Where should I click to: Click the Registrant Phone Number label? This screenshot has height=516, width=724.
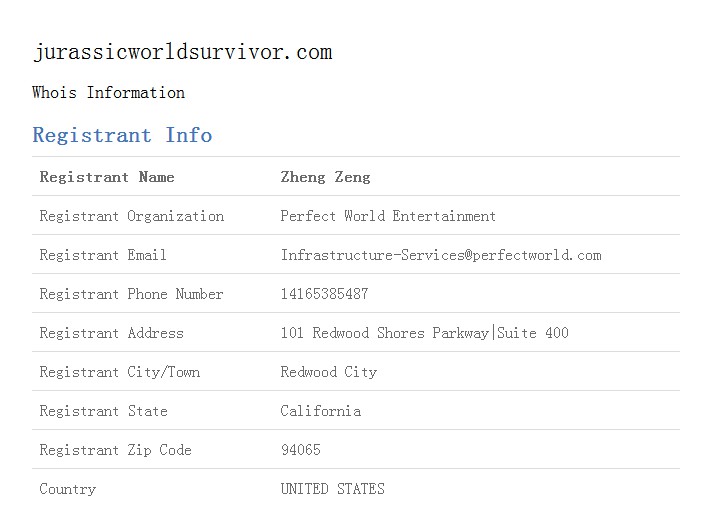[x=132, y=294]
